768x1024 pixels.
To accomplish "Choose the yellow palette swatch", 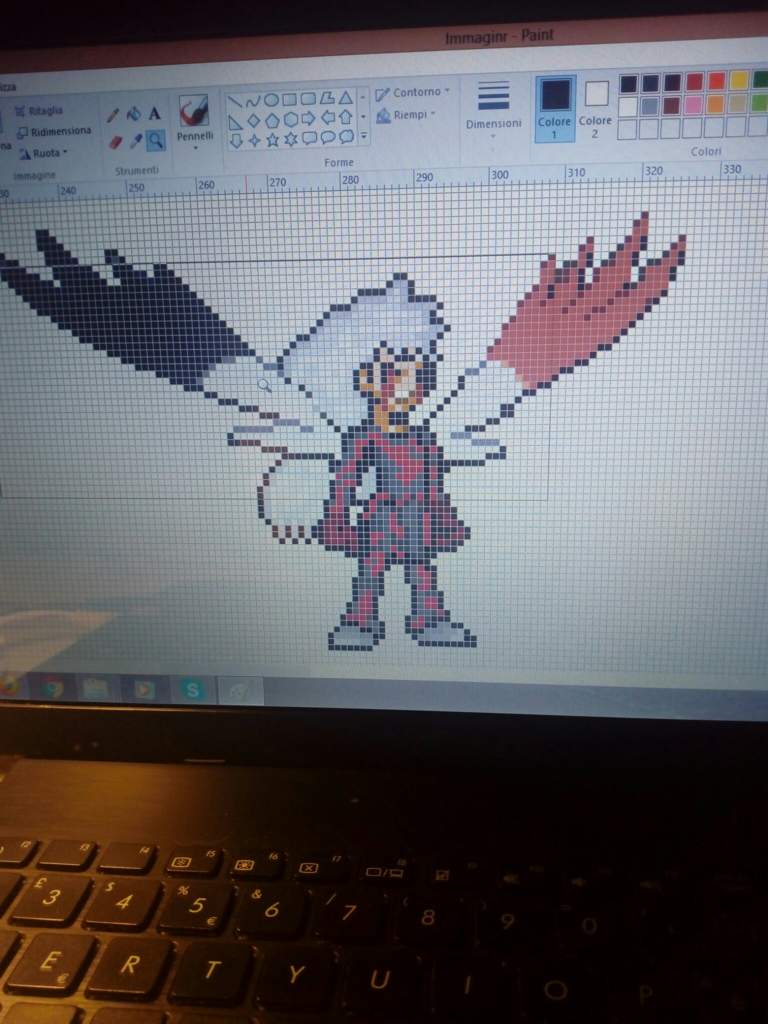I will coord(739,80).
